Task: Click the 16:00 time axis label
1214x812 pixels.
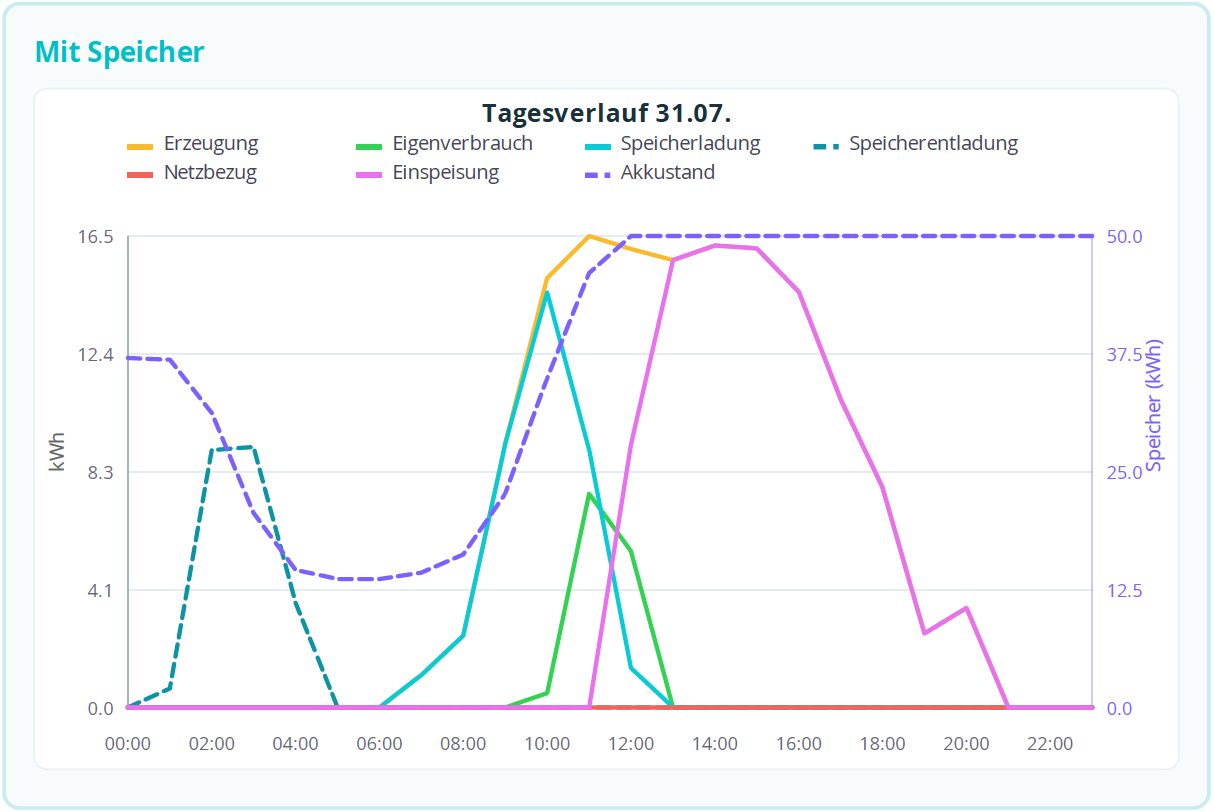Action: [x=800, y=744]
